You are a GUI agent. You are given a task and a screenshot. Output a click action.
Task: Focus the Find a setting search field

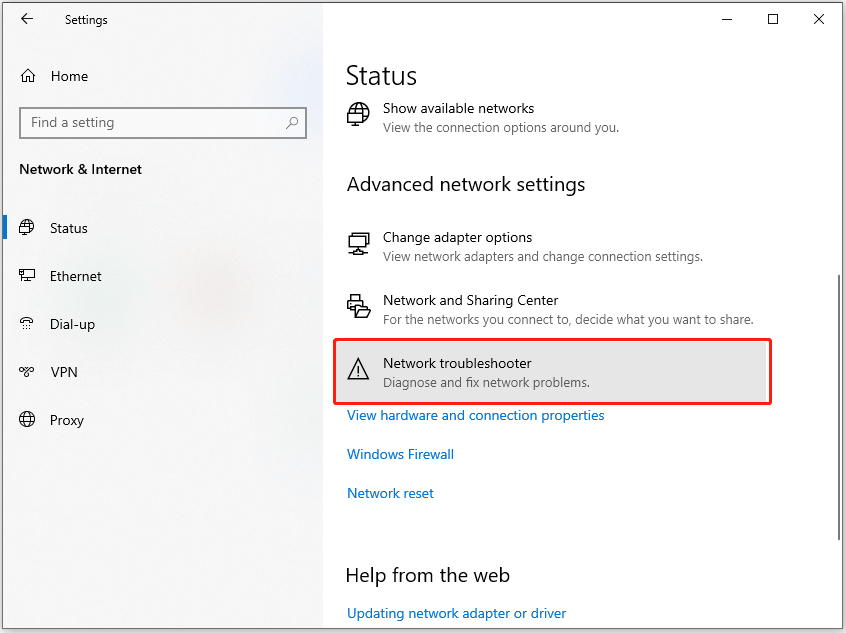pyautogui.click(x=163, y=122)
